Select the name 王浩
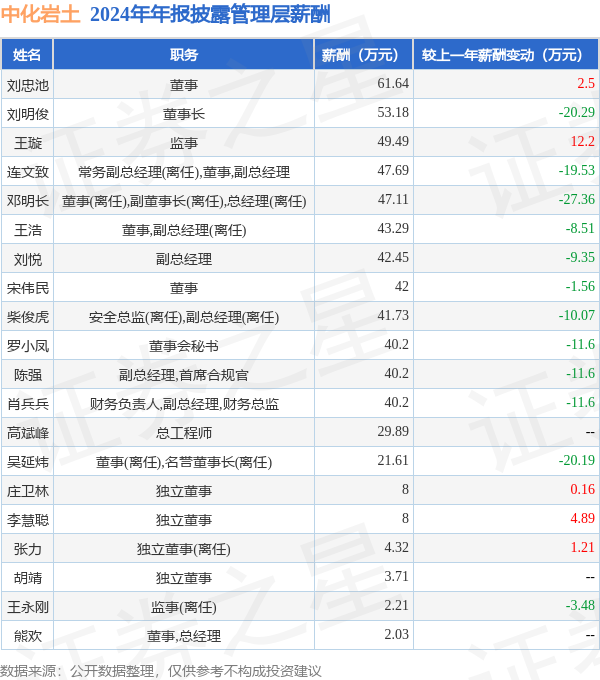Viewport: 600px width, 680px height. [28, 230]
